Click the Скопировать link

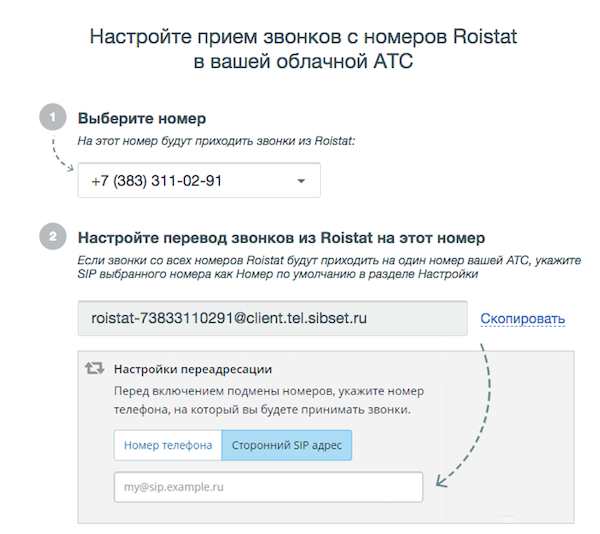click(522, 318)
